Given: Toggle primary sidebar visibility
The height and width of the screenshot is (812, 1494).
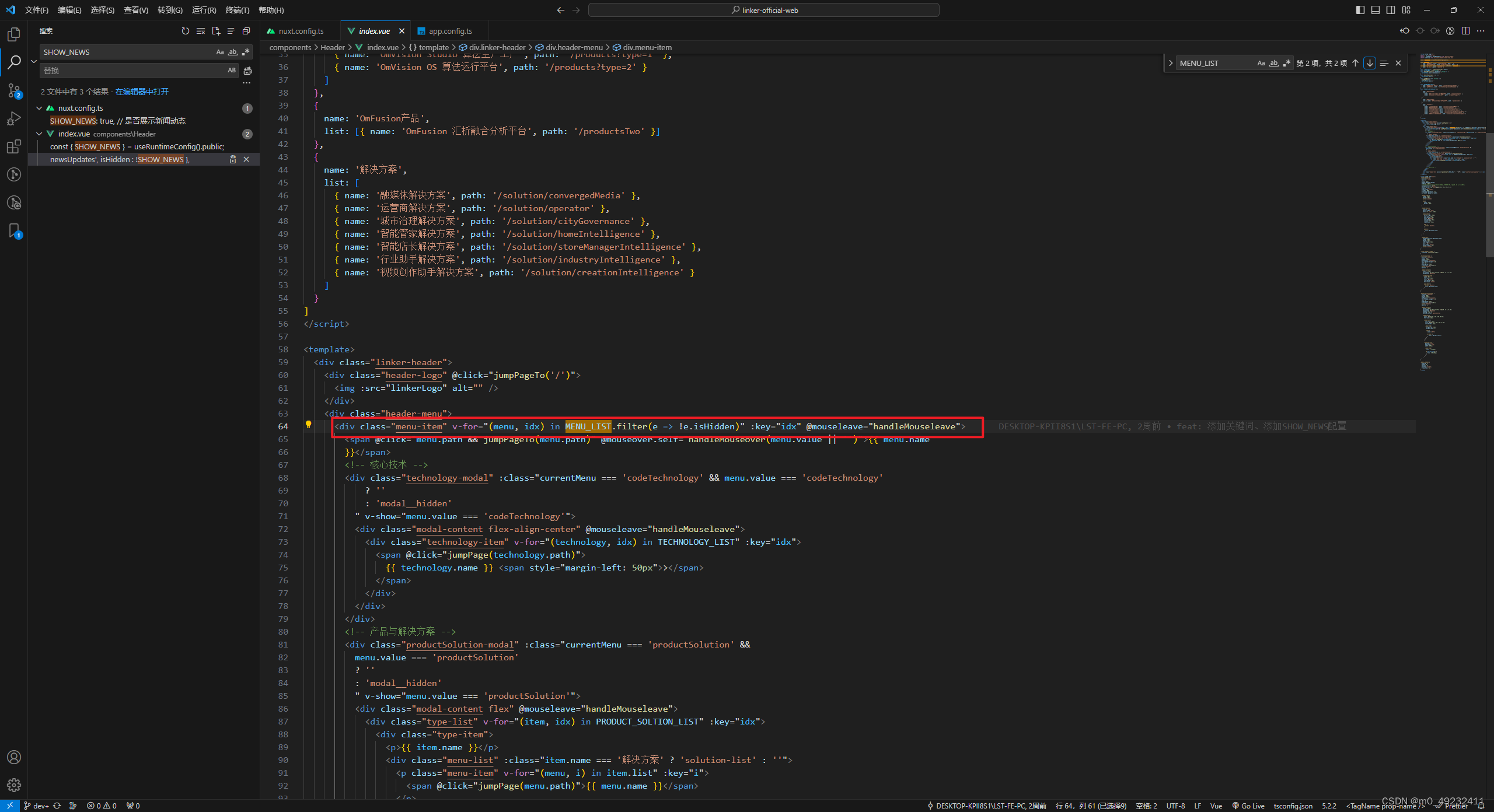Looking at the screenshot, I should [1360, 10].
